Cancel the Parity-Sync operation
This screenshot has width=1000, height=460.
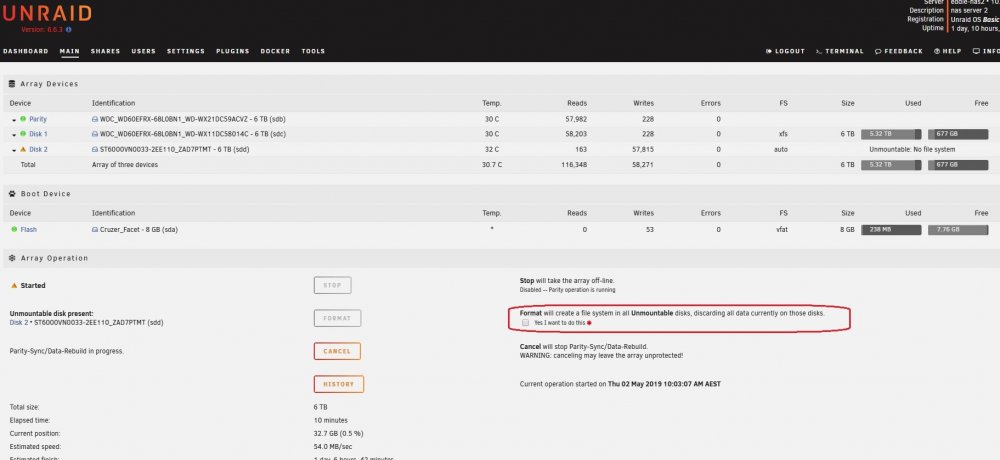coord(337,351)
